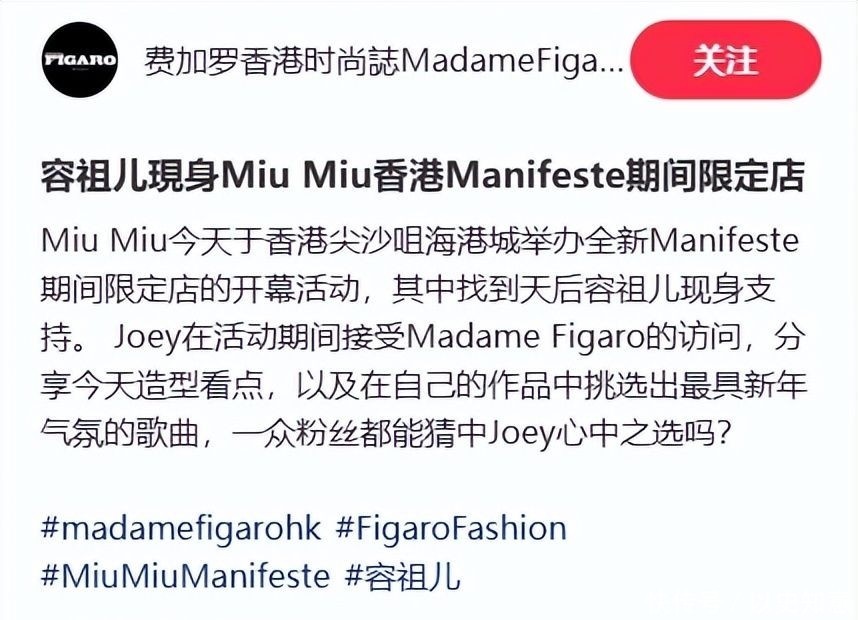Click "Miu Miu" in the bold post title

pyautogui.click(x=295, y=176)
